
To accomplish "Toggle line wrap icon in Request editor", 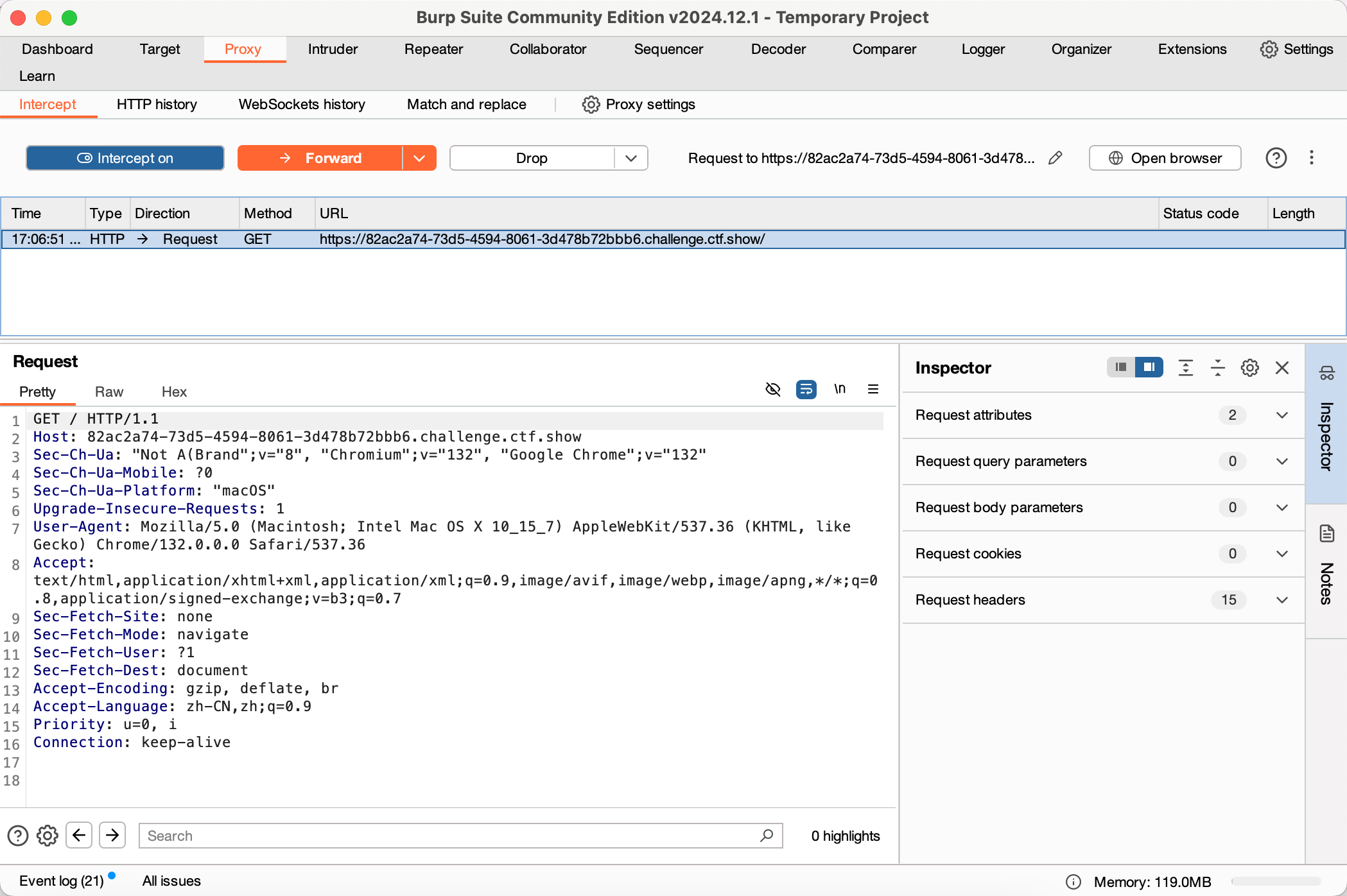I will (806, 389).
